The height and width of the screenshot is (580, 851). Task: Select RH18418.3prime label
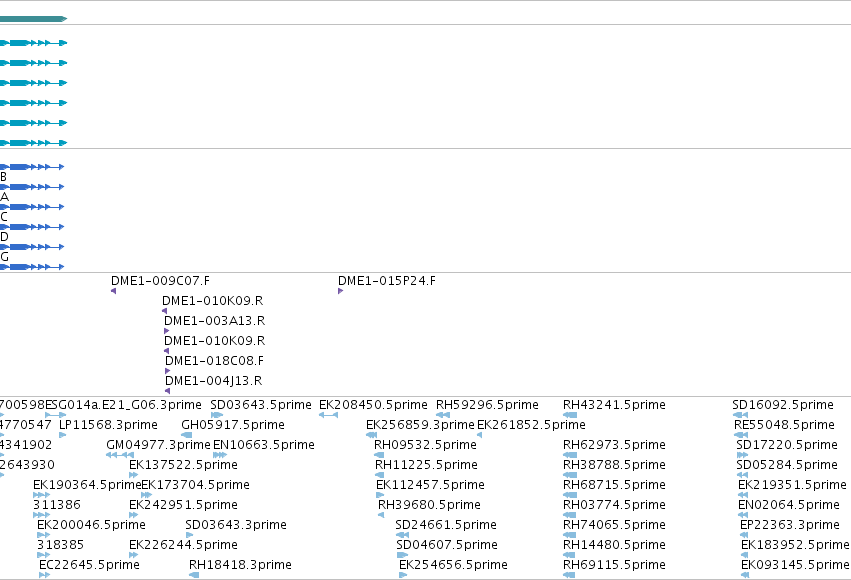point(240,565)
